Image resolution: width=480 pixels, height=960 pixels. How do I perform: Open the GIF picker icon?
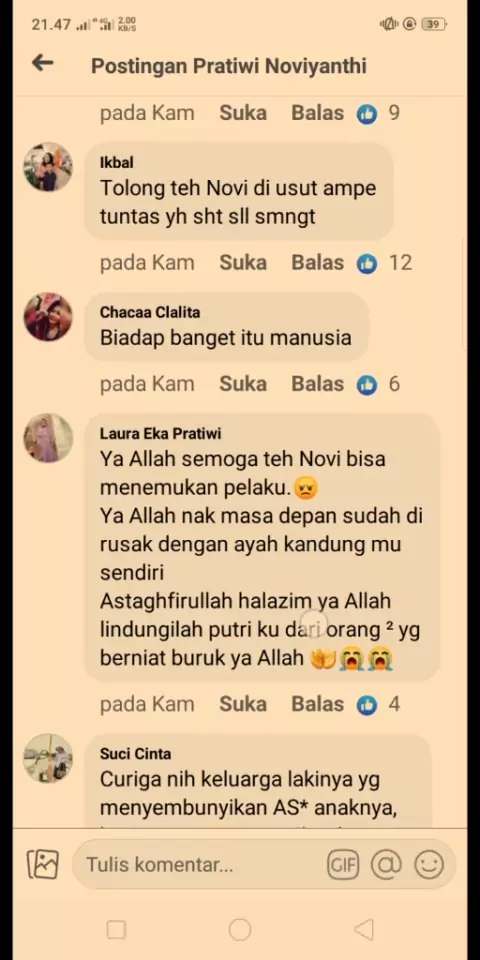pos(343,864)
